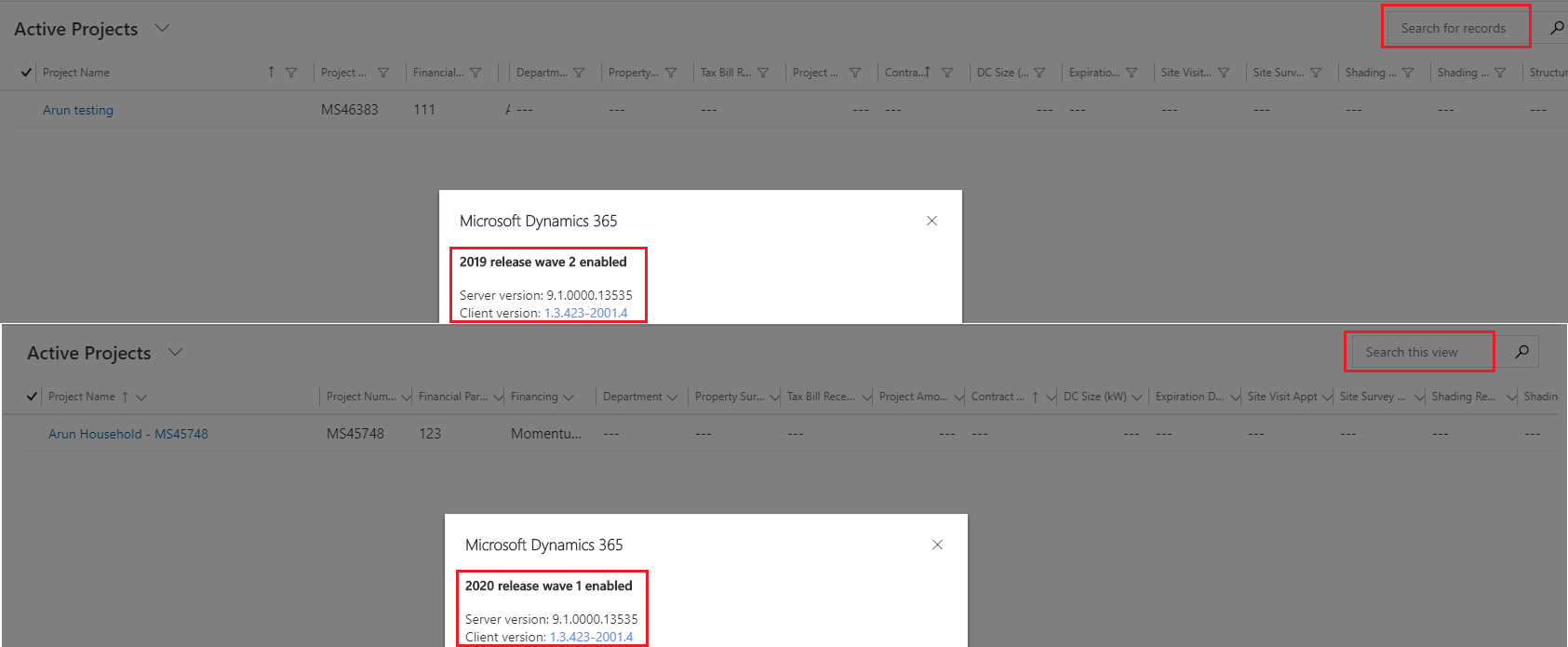
Task: Open filter icon beside Site Visit... column
Action: click(1224, 73)
